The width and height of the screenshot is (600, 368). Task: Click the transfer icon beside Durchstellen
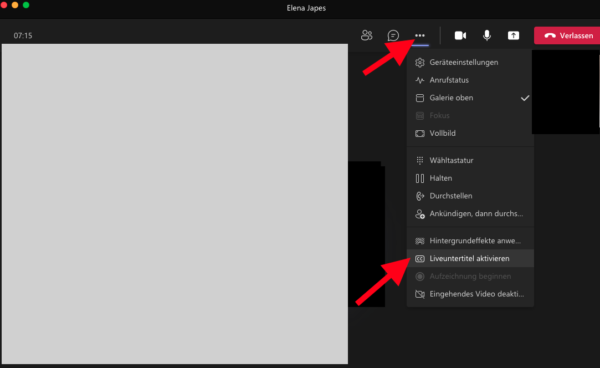pos(420,196)
